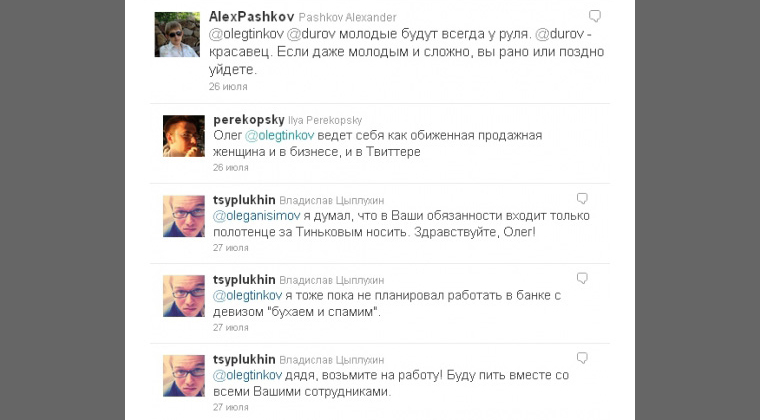This screenshot has width=760, height=420.
Task: Click @olegtinkov mention in "дядя" tweet
Action: tap(247, 375)
